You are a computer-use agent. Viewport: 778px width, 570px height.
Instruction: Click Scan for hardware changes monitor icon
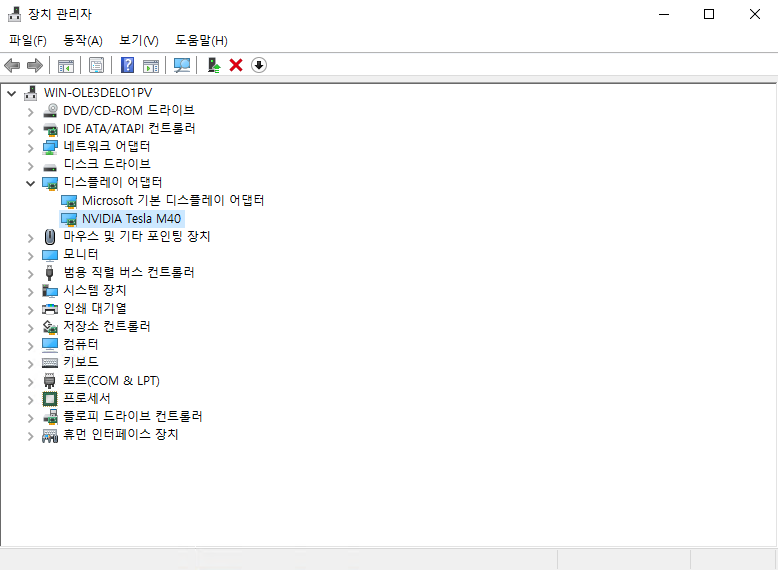point(181,65)
